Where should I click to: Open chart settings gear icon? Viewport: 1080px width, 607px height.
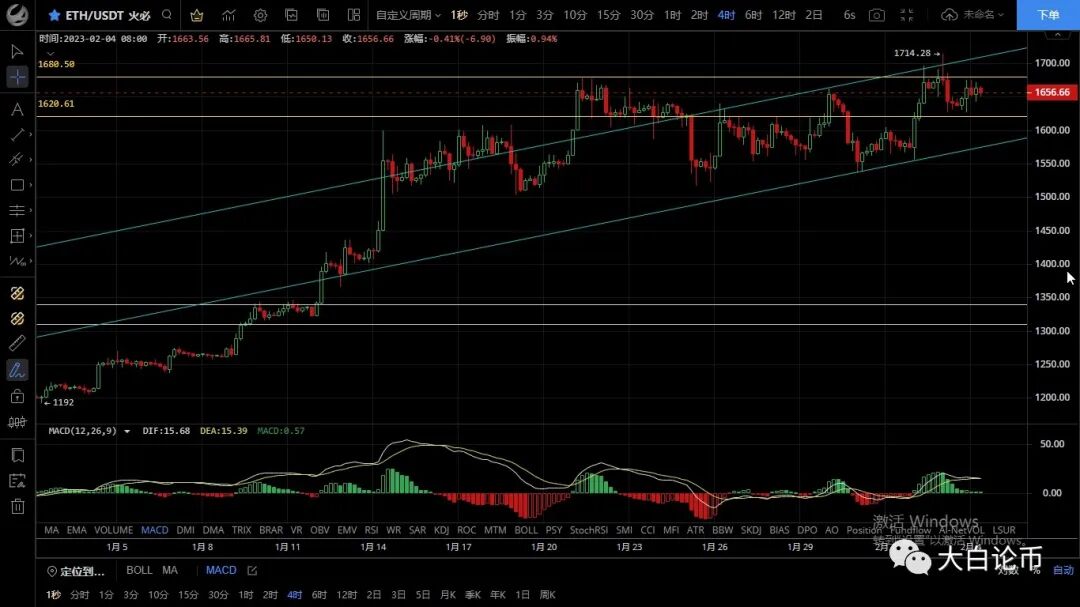tap(260, 14)
